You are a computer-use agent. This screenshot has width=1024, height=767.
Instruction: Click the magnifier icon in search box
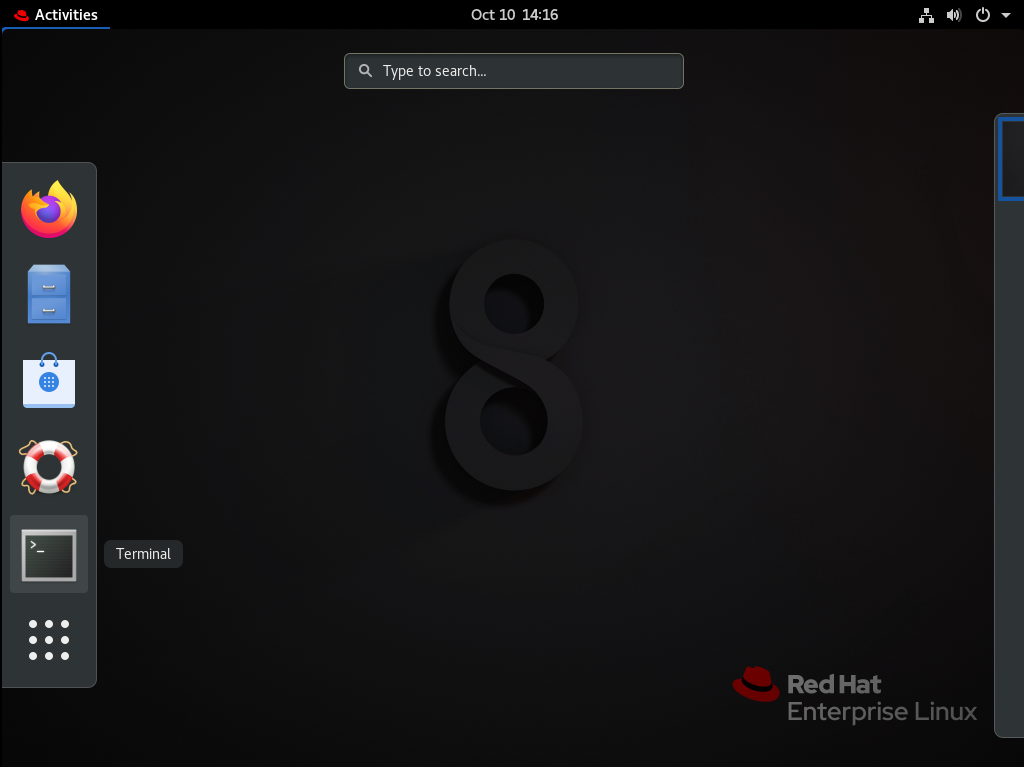point(366,71)
